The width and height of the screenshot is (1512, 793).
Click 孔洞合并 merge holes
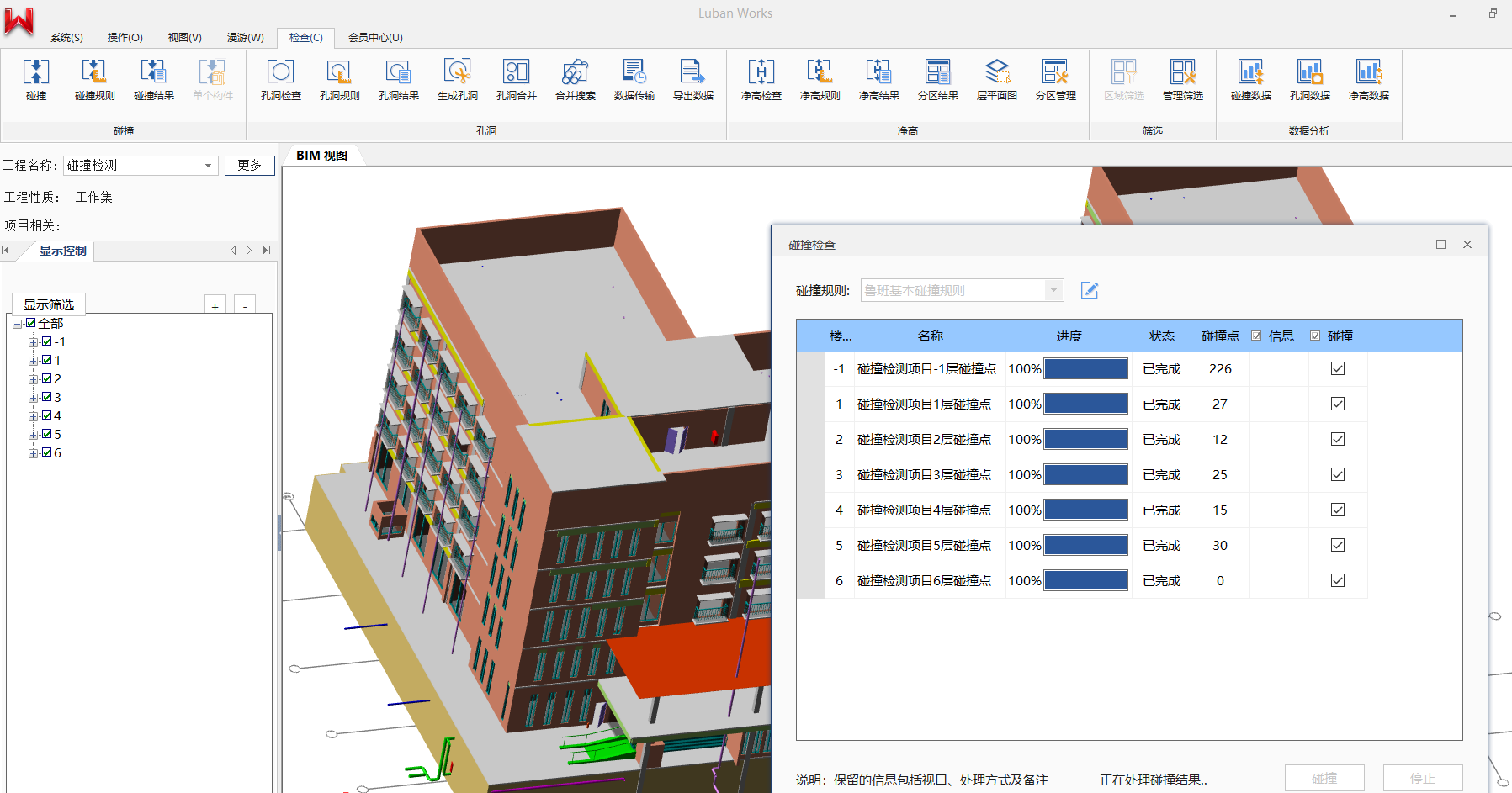[x=517, y=80]
